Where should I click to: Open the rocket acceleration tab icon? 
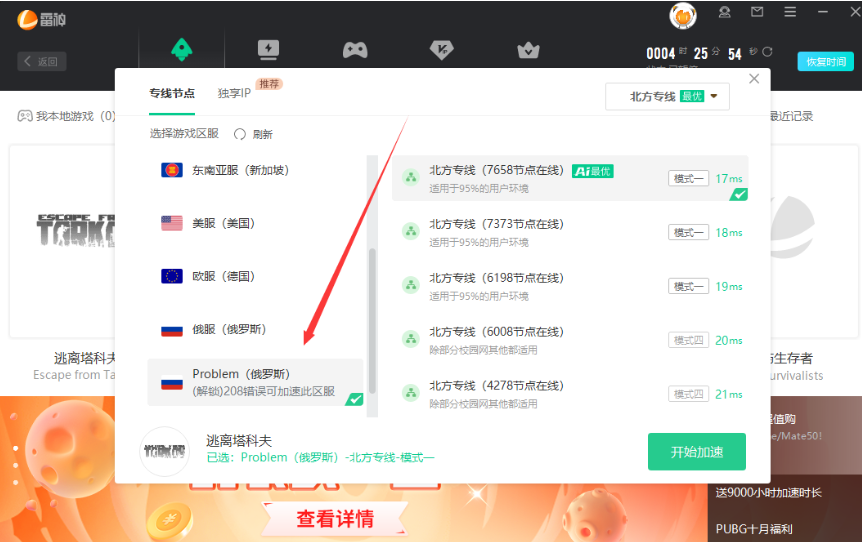181,50
